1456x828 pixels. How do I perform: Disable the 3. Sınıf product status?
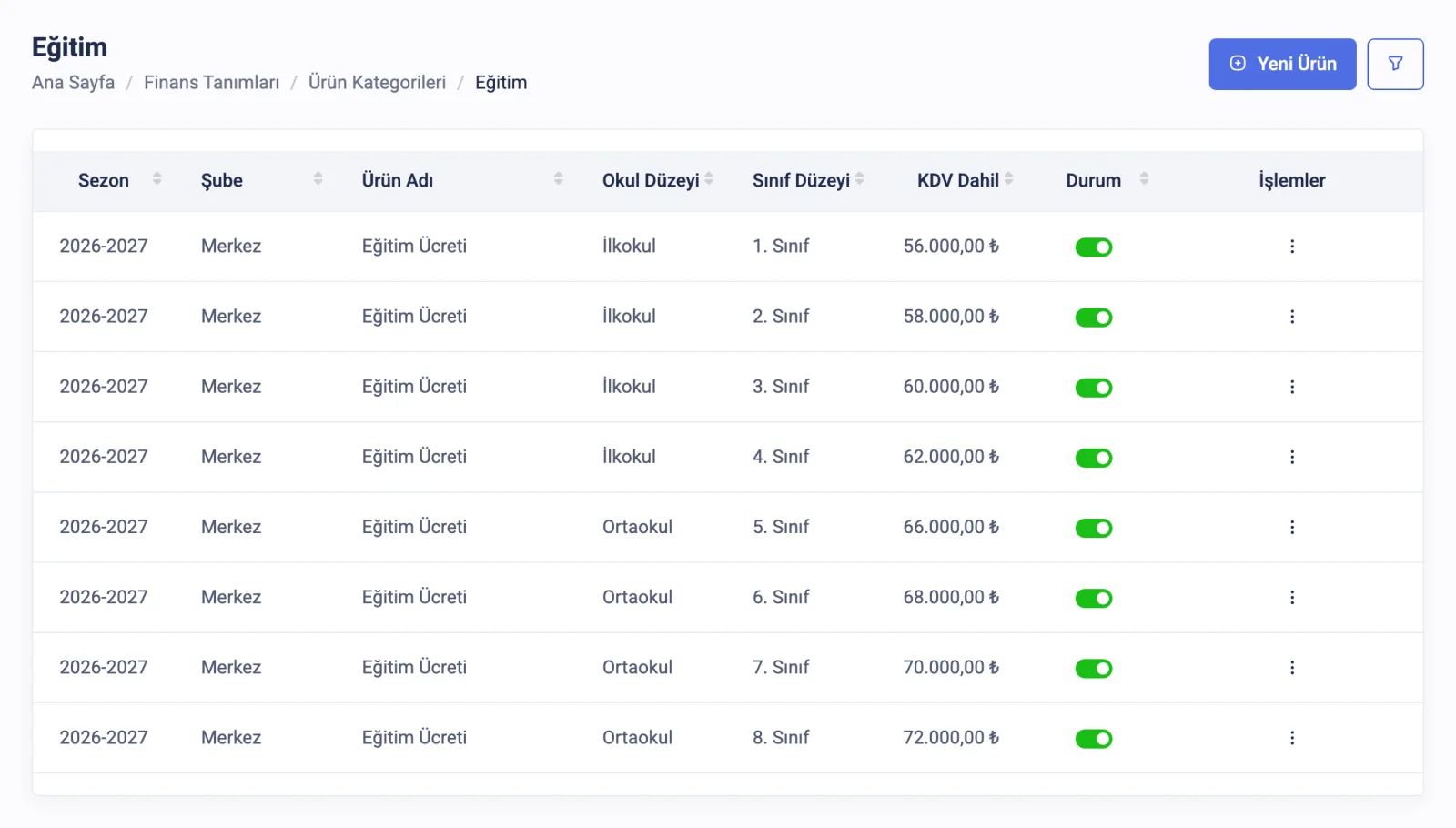(x=1094, y=388)
